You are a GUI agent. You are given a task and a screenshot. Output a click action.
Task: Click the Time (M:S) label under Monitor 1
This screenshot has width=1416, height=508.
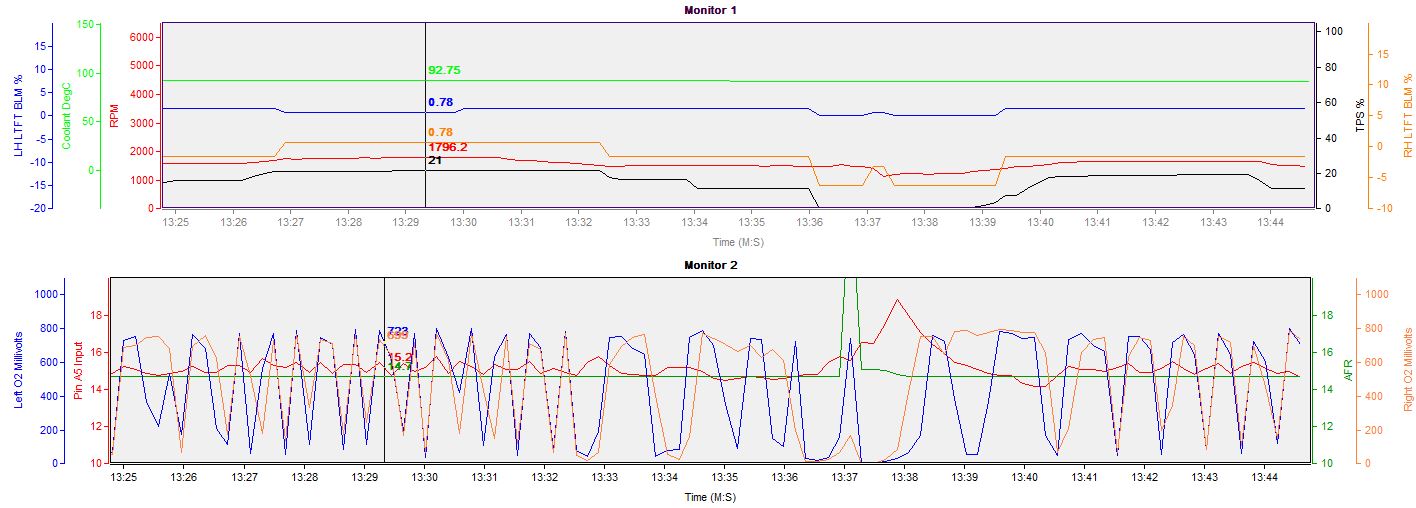[x=737, y=241]
